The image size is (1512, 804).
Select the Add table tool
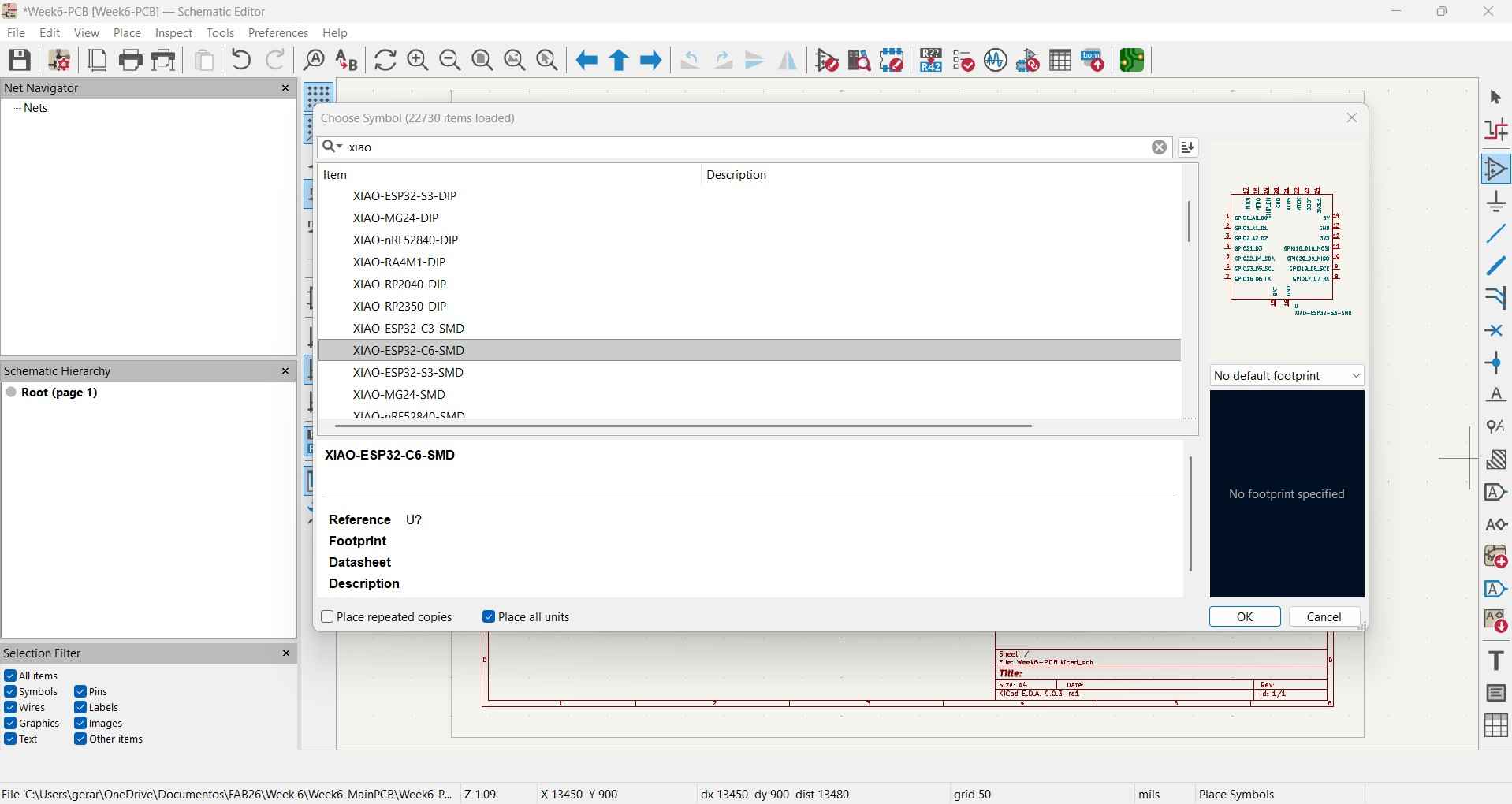(x=1496, y=725)
